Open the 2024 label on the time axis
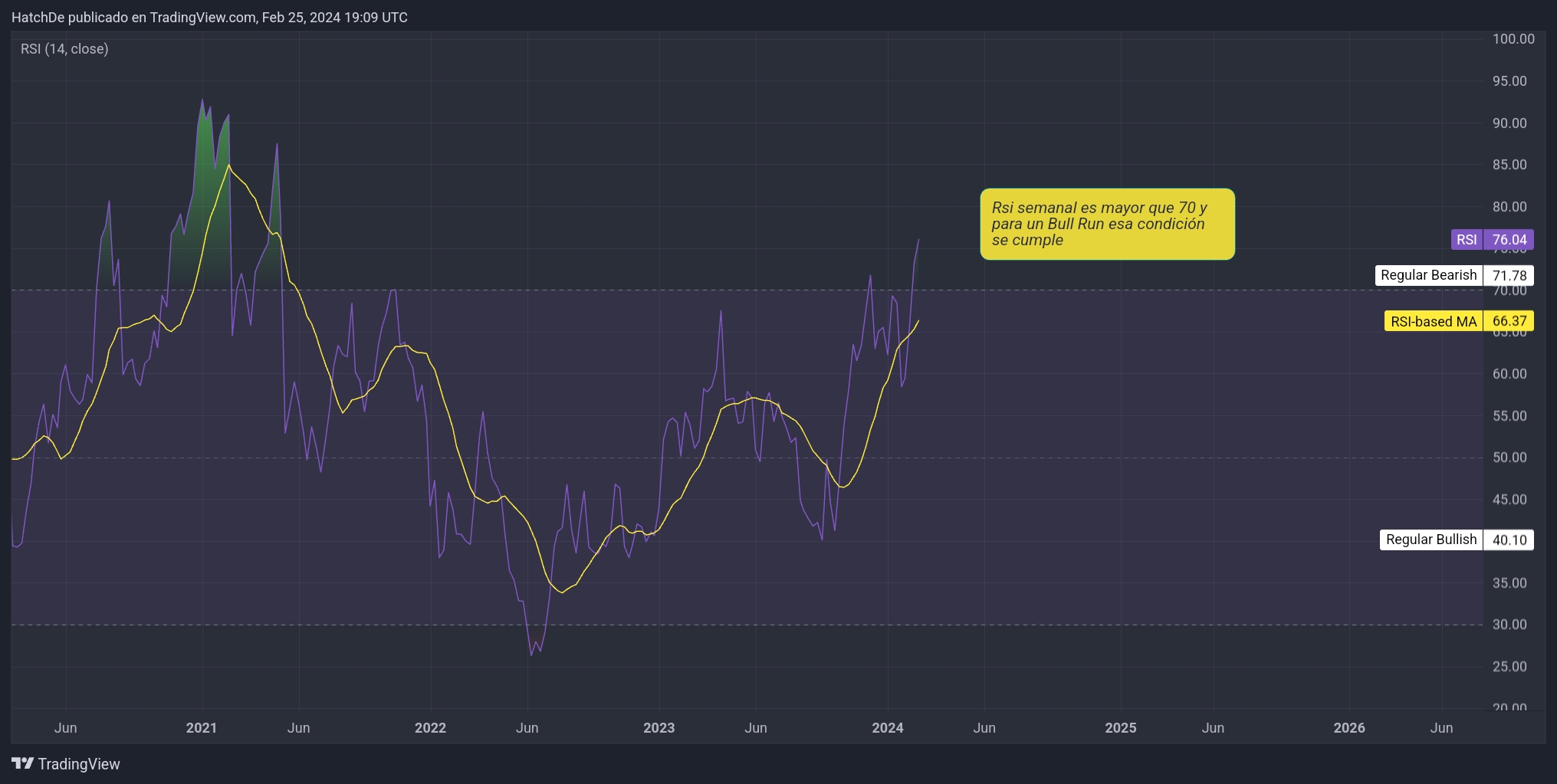This screenshot has height=784, width=1557. pos(888,727)
